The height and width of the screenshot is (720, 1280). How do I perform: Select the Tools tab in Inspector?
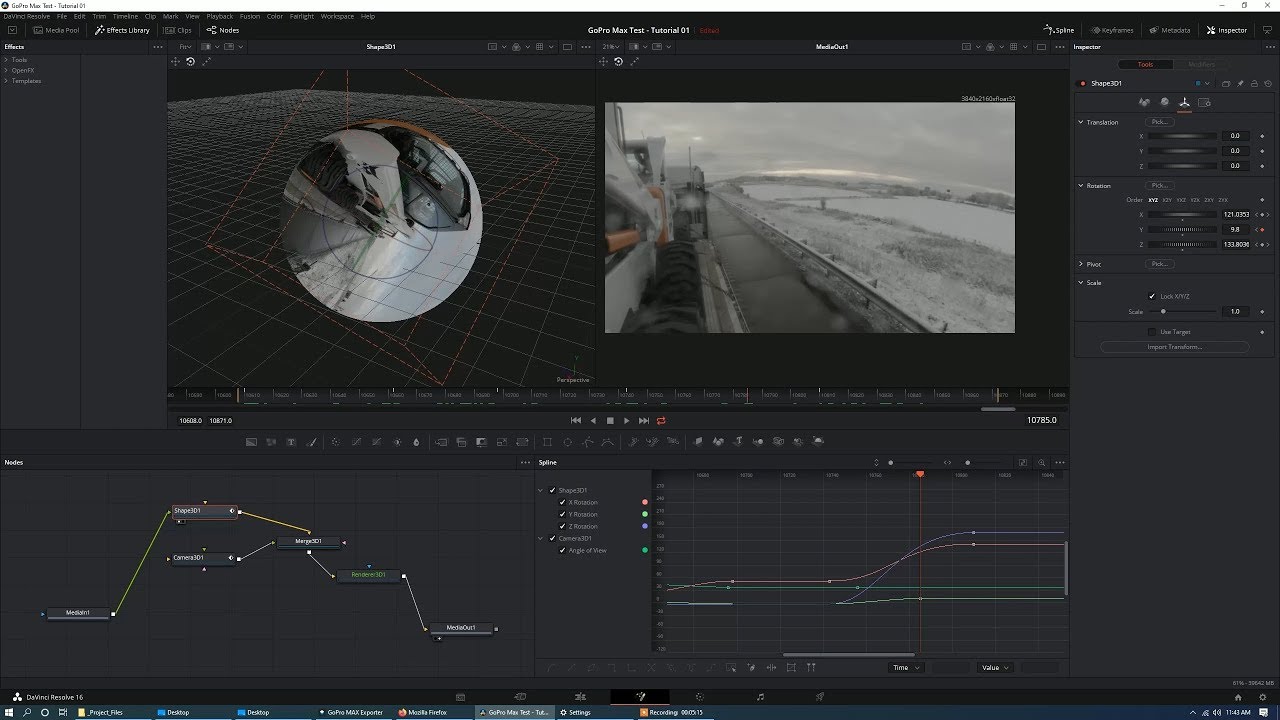pyautogui.click(x=1145, y=65)
